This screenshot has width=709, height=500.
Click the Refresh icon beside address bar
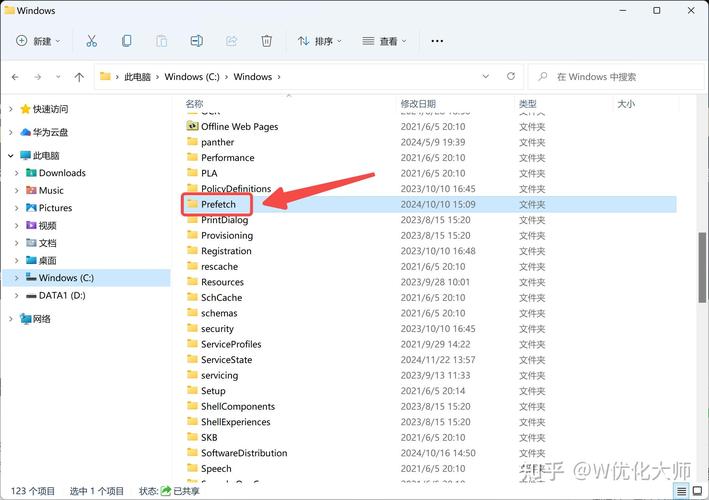pos(511,76)
